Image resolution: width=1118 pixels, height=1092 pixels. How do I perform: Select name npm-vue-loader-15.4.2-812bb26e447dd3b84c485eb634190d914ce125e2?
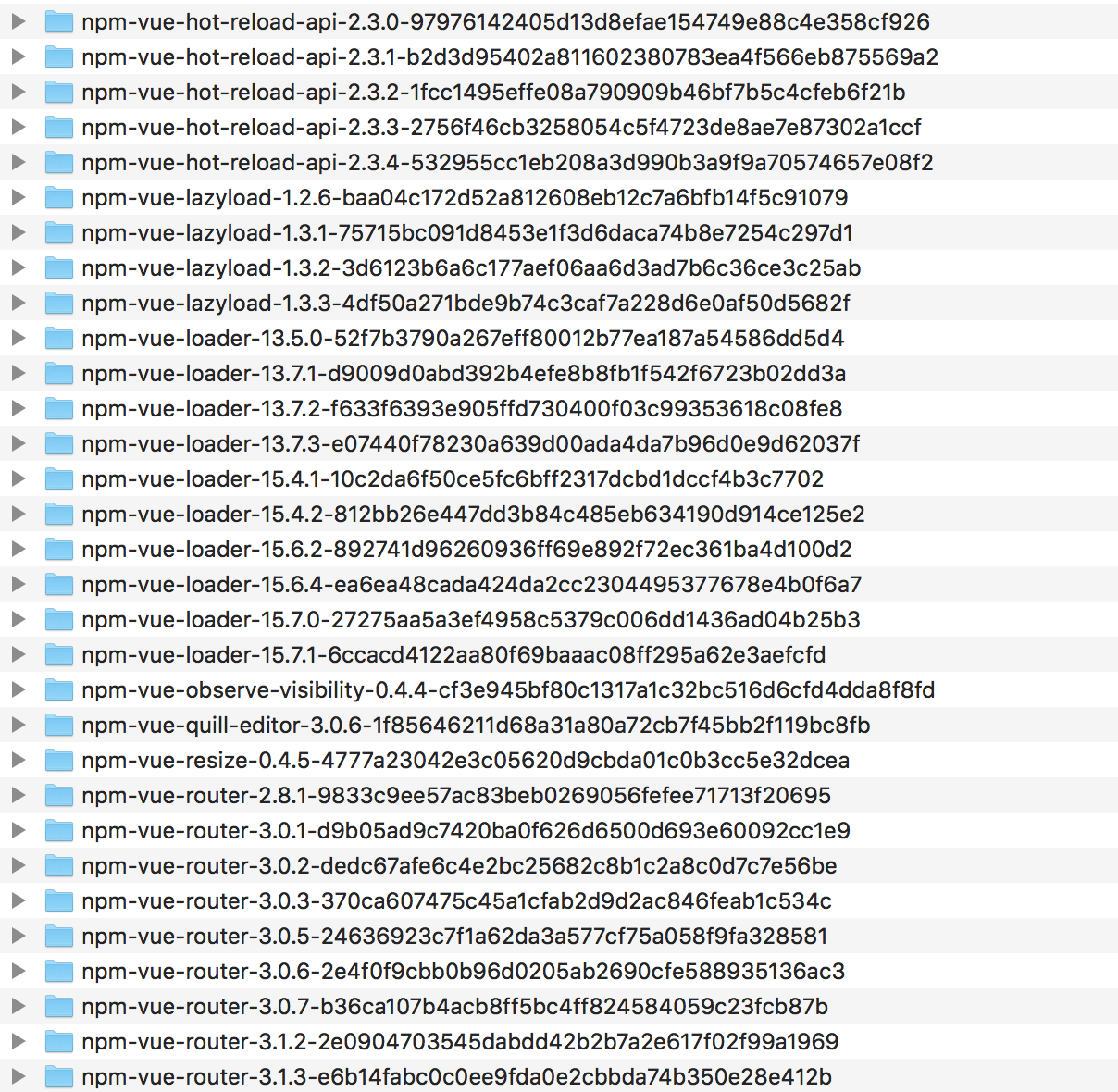click(474, 515)
